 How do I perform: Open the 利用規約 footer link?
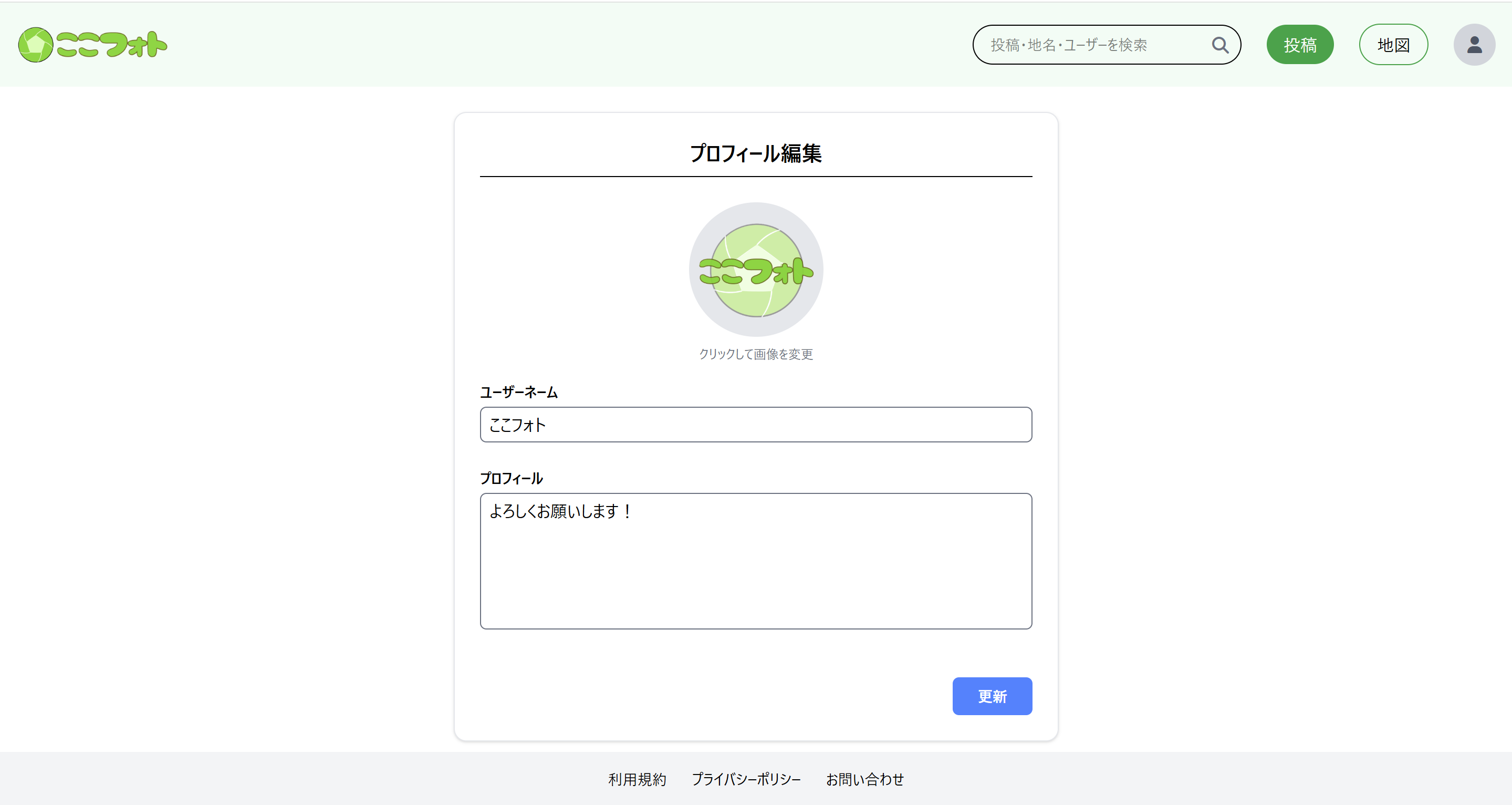pyautogui.click(x=637, y=779)
